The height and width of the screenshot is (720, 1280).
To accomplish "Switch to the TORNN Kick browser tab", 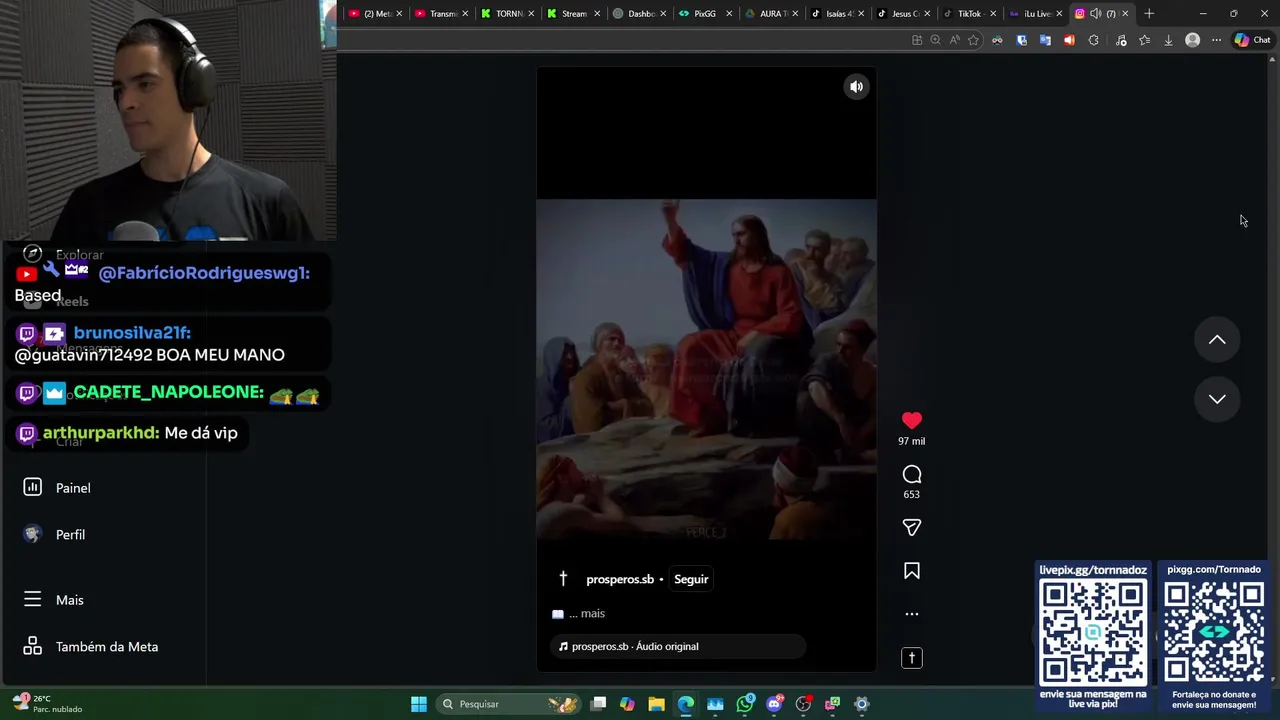I will (508, 13).
